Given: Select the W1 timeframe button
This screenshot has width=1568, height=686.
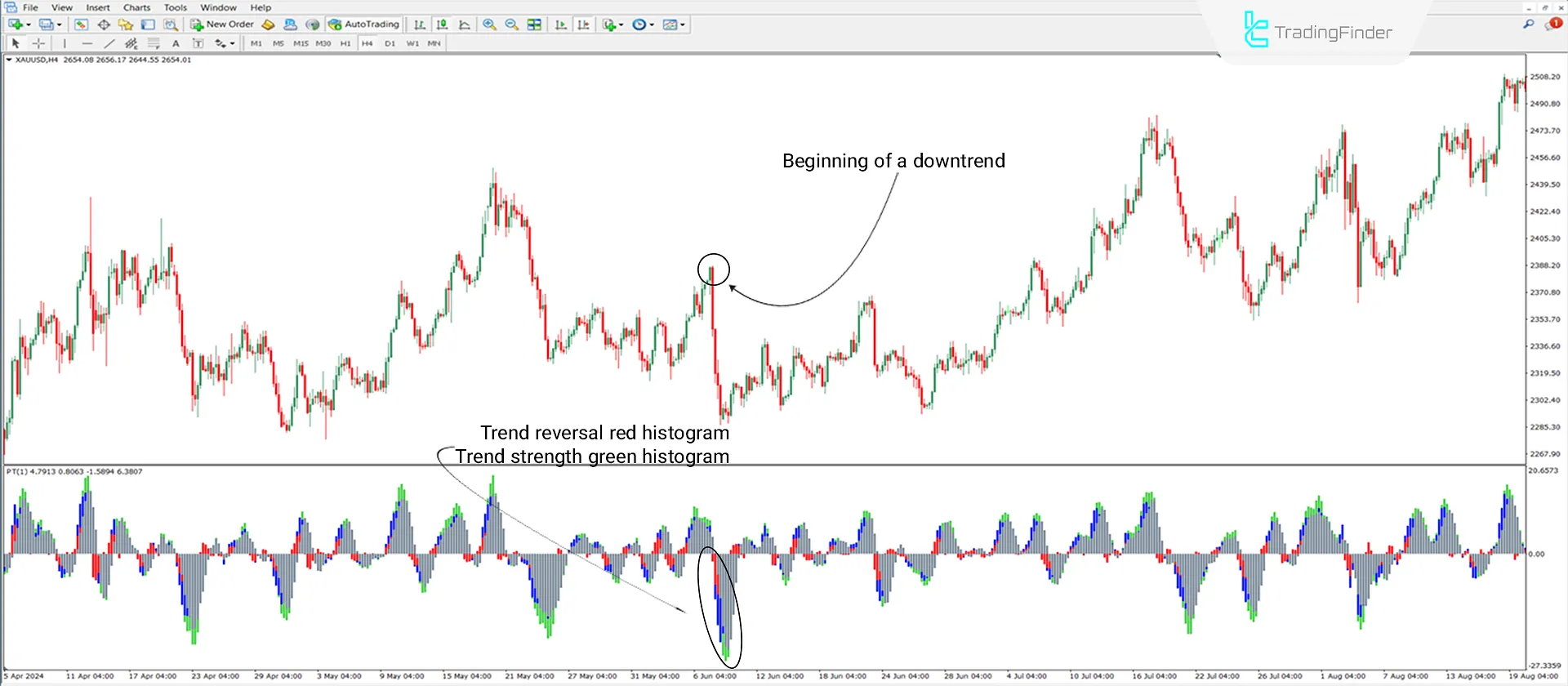Looking at the screenshot, I should [412, 43].
